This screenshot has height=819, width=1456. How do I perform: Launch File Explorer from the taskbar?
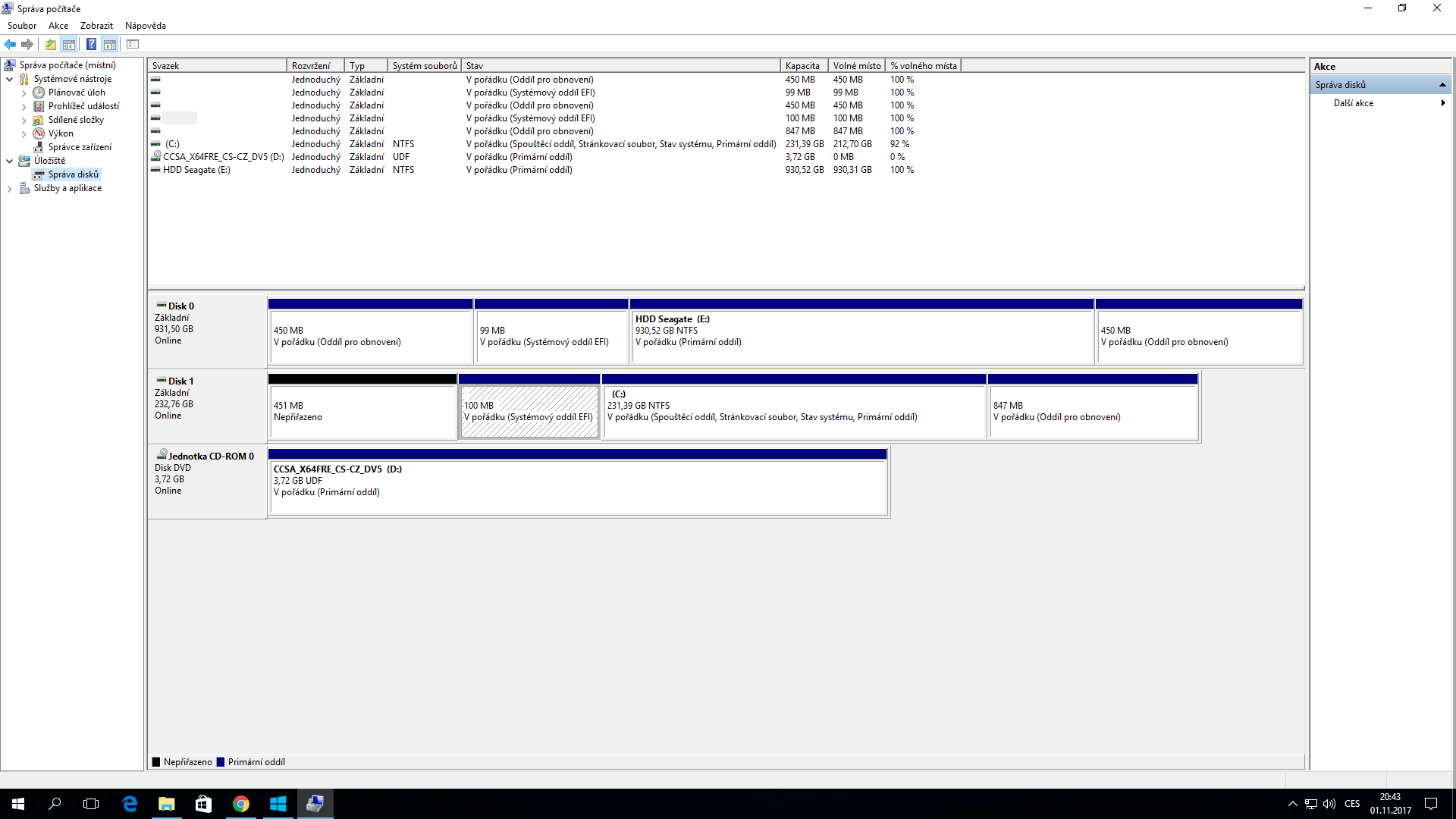pyautogui.click(x=166, y=804)
